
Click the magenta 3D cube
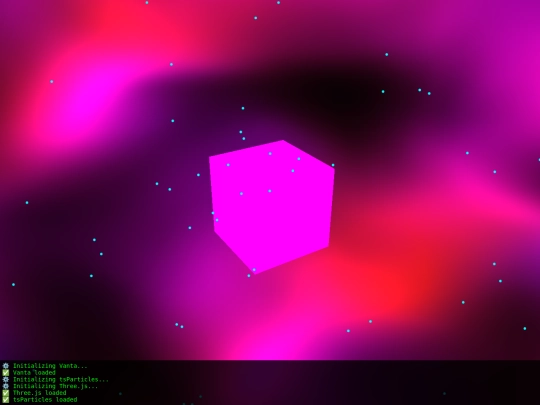point(272,207)
